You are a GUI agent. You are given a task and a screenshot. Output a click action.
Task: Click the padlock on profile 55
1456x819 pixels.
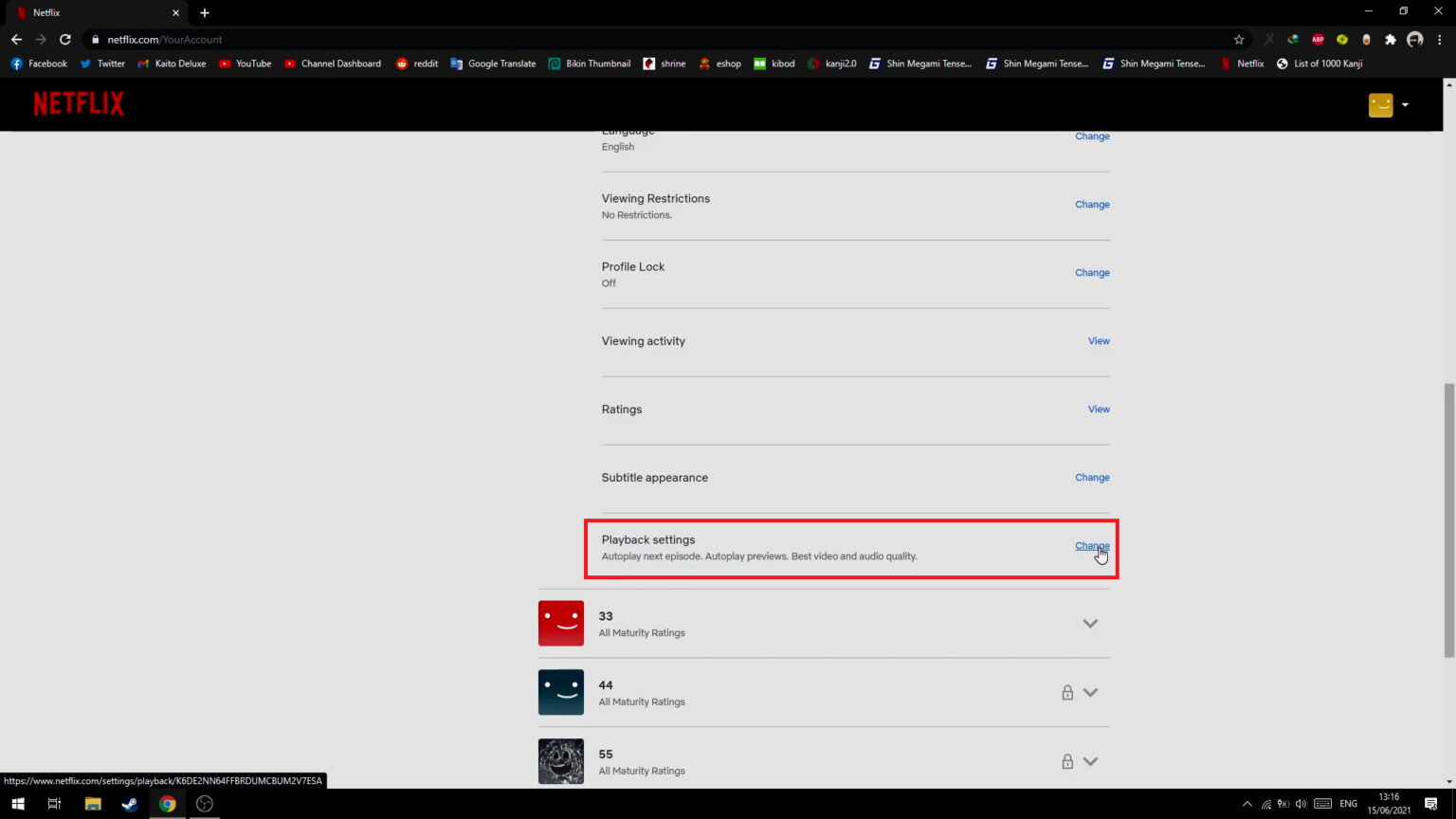[x=1067, y=761]
